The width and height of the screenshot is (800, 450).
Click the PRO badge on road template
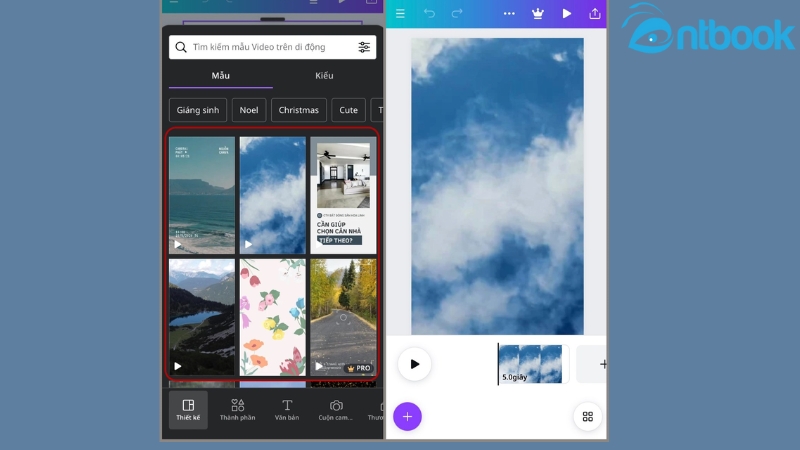tap(359, 368)
